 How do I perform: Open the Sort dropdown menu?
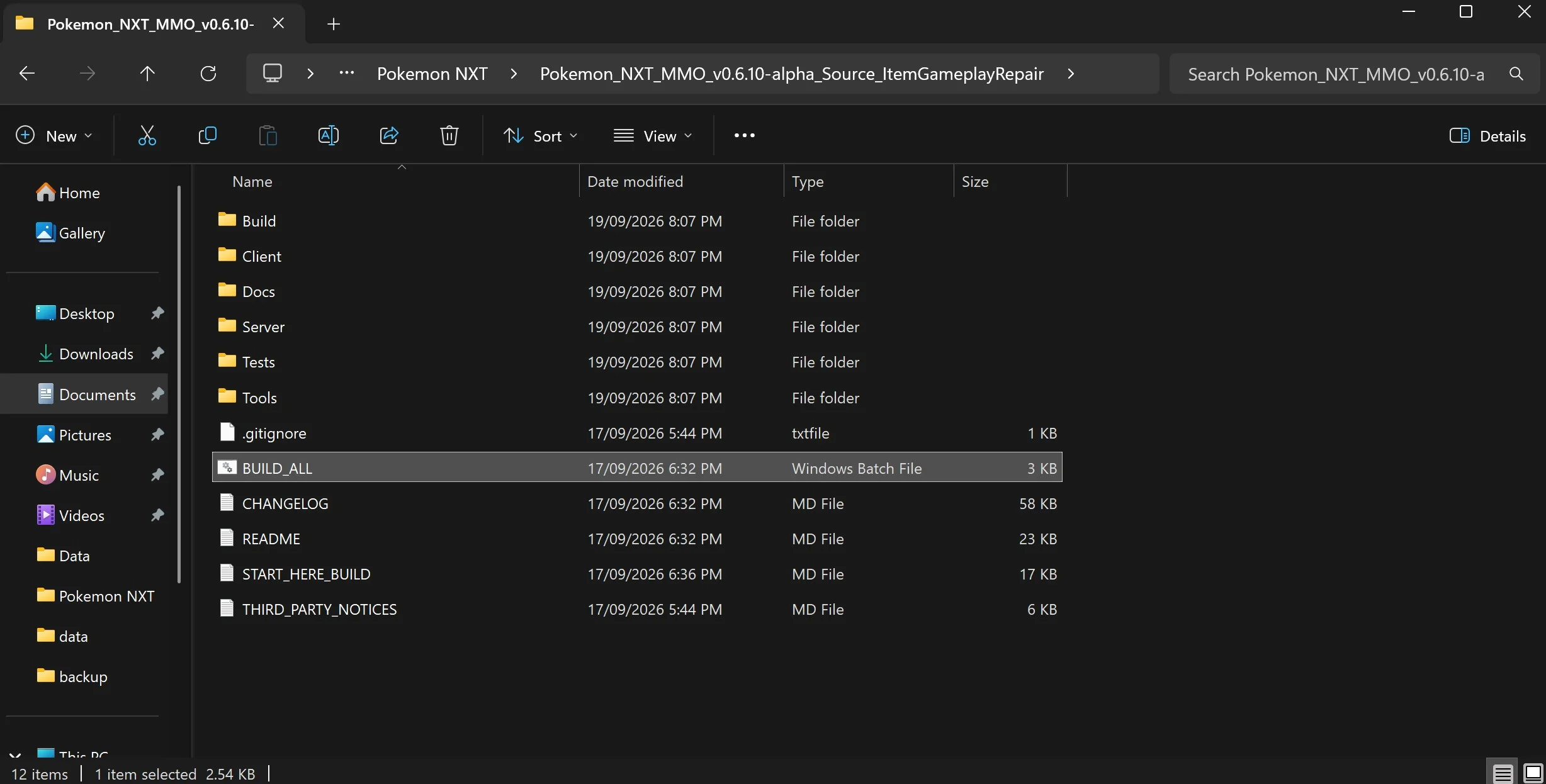540,136
